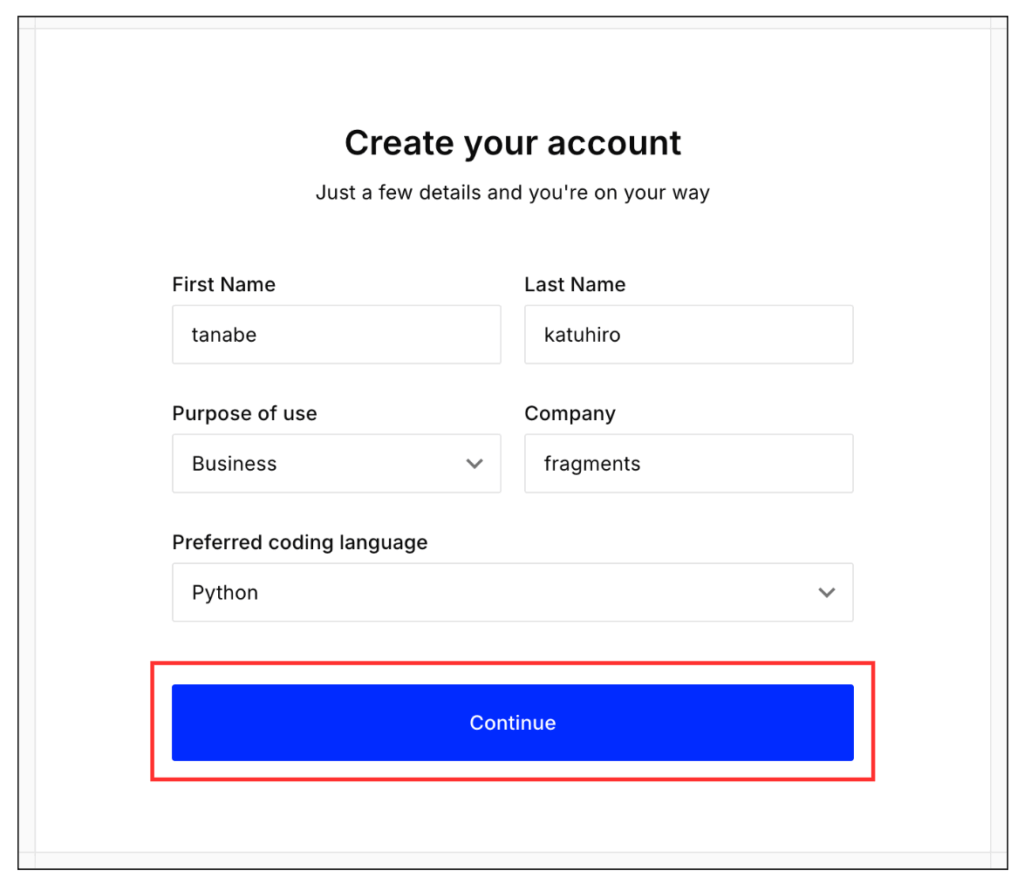Image resolution: width=1024 pixels, height=884 pixels.
Task: Click the "Last Name" field label
Action: tap(575, 285)
